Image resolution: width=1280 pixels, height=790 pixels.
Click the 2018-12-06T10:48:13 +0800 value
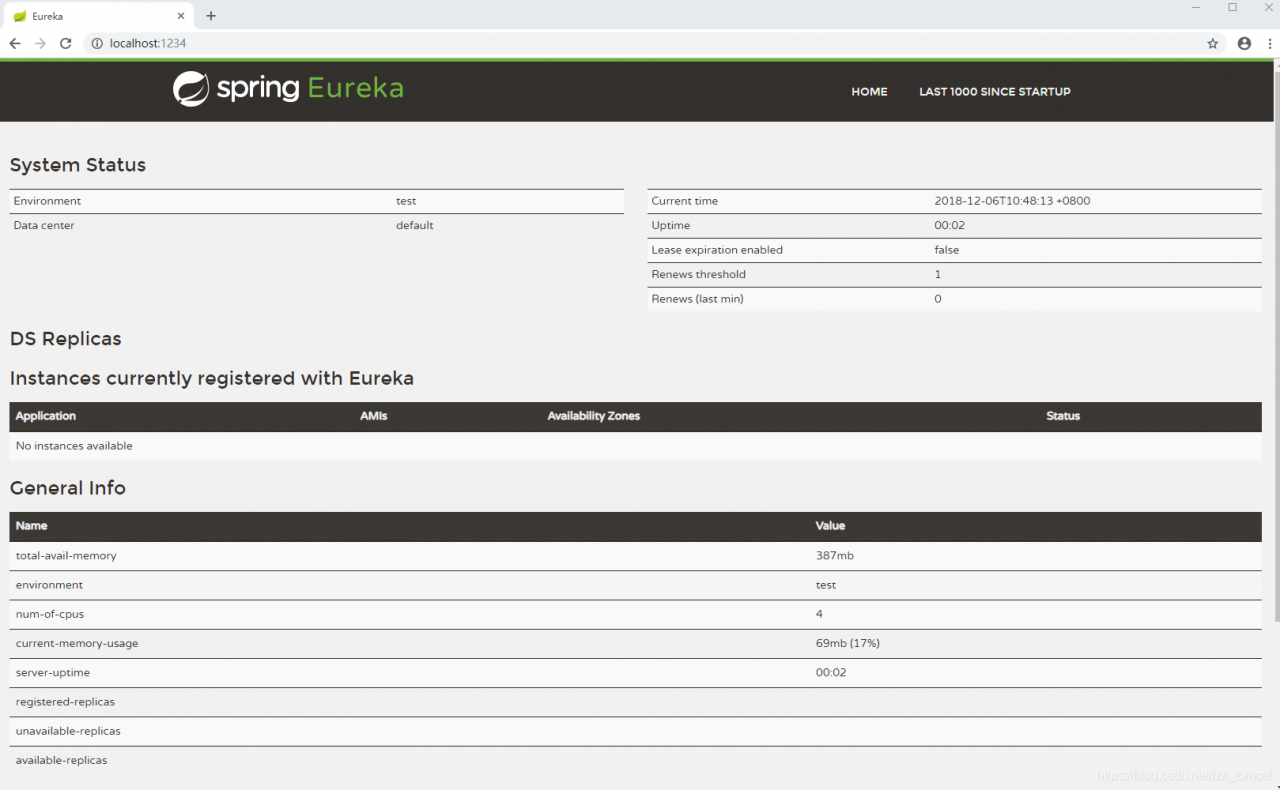[1012, 201]
